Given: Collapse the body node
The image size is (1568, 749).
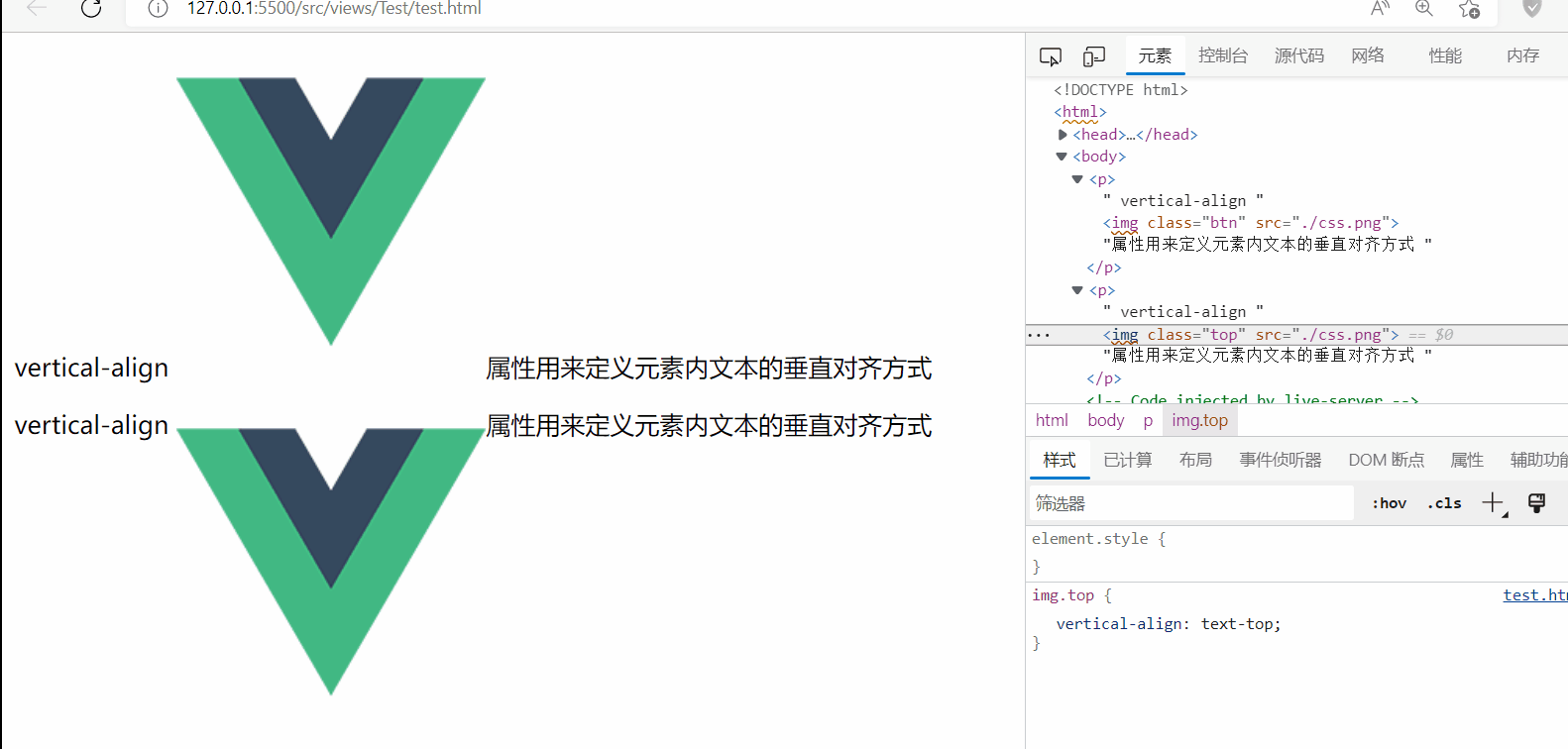Looking at the screenshot, I should click(1062, 157).
